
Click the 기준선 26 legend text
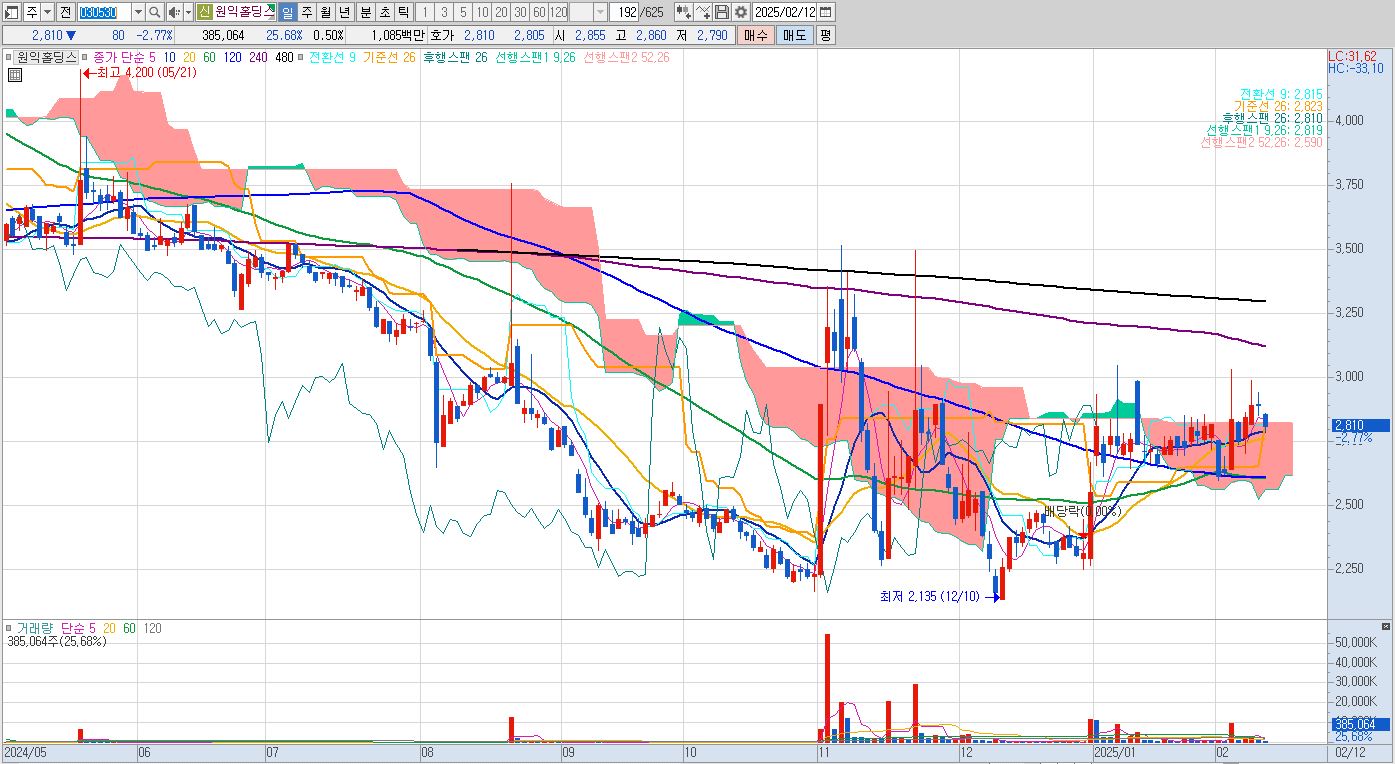(390, 57)
